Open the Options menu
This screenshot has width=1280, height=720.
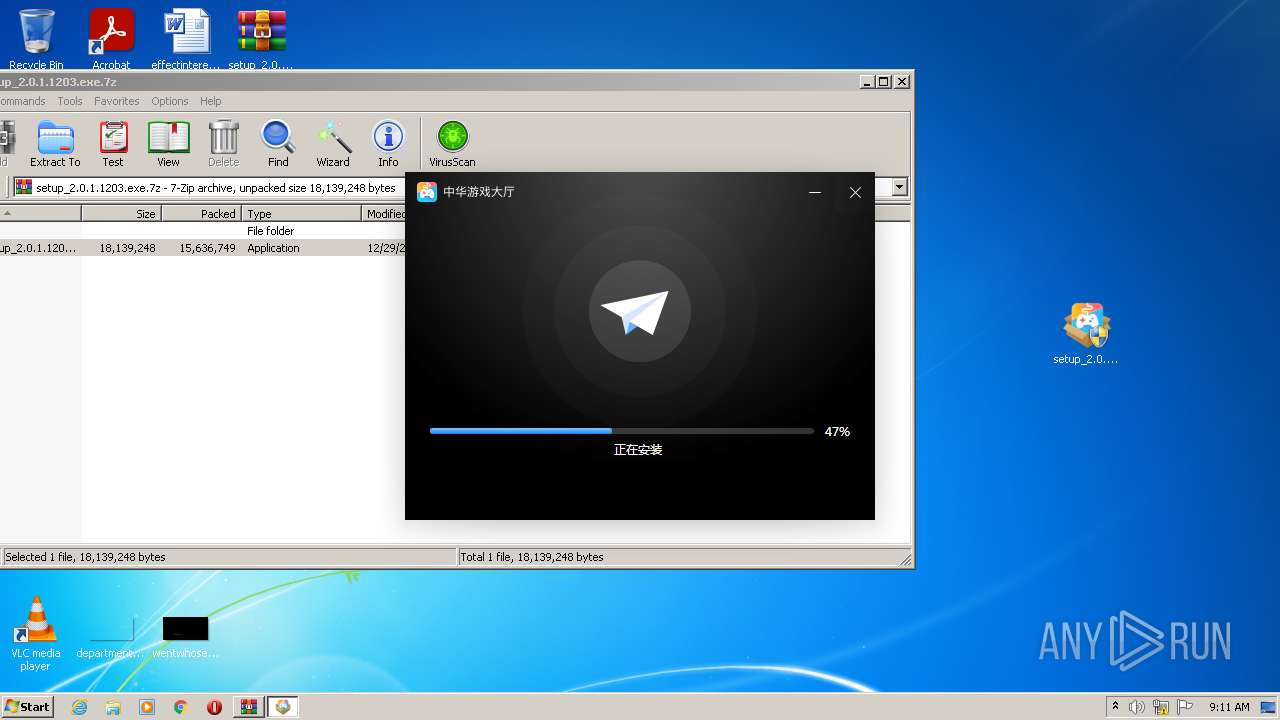[170, 101]
